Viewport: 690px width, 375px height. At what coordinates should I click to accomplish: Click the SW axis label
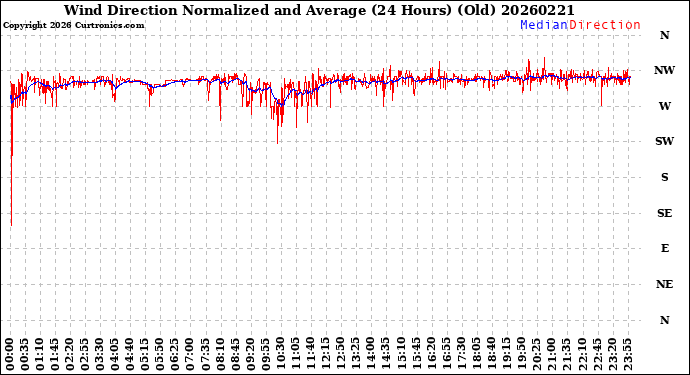(664, 141)
